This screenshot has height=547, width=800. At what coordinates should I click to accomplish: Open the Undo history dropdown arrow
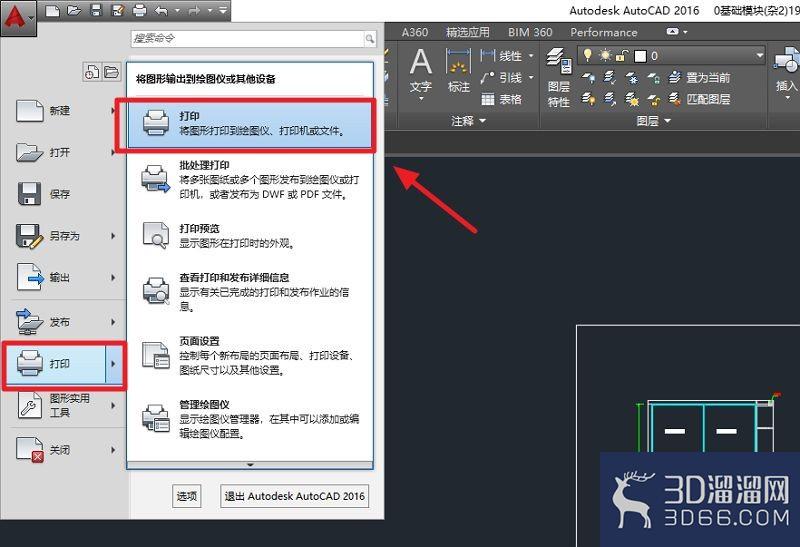click(x=177, y=10)
